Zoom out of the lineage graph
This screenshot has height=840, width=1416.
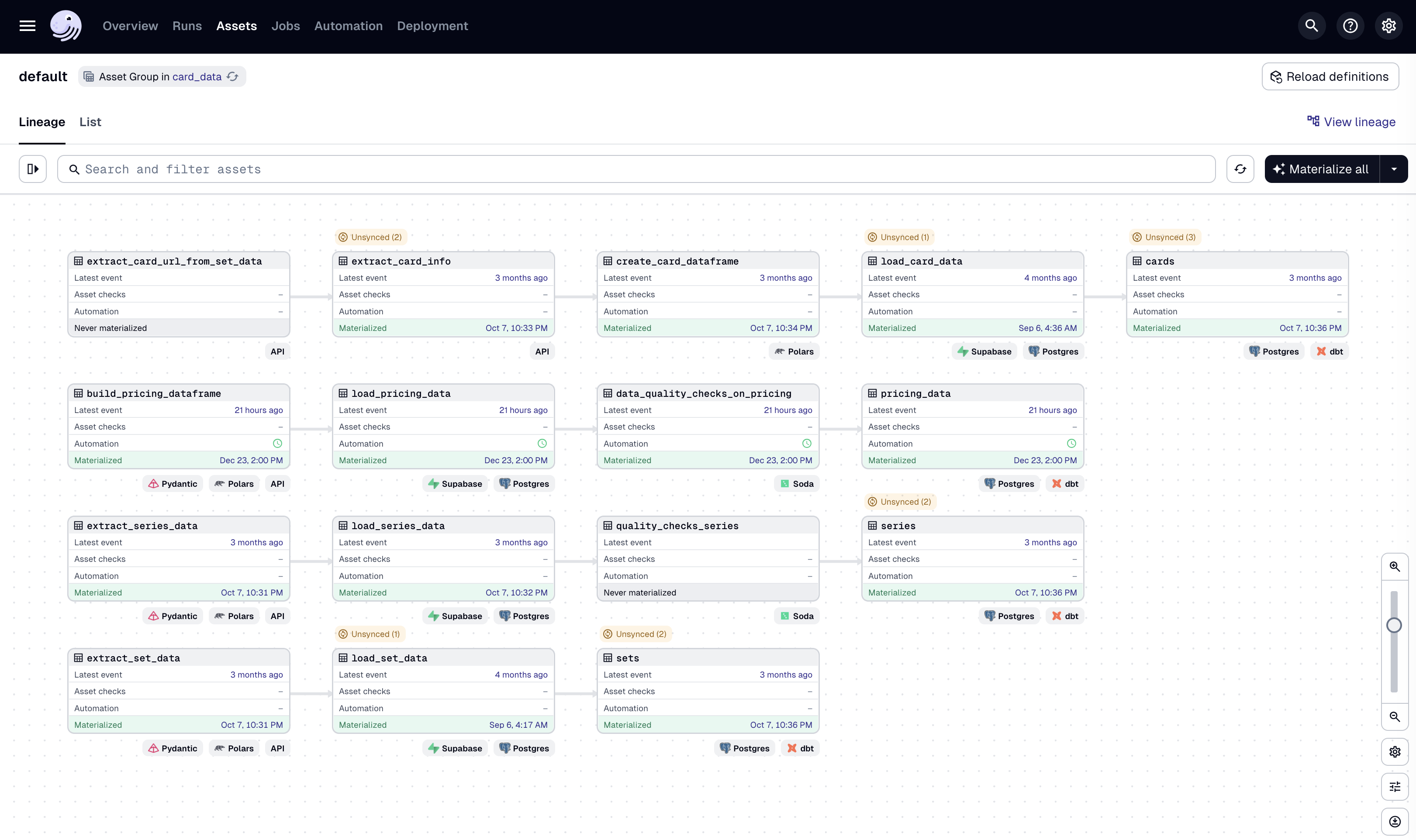pos(1395,717)
